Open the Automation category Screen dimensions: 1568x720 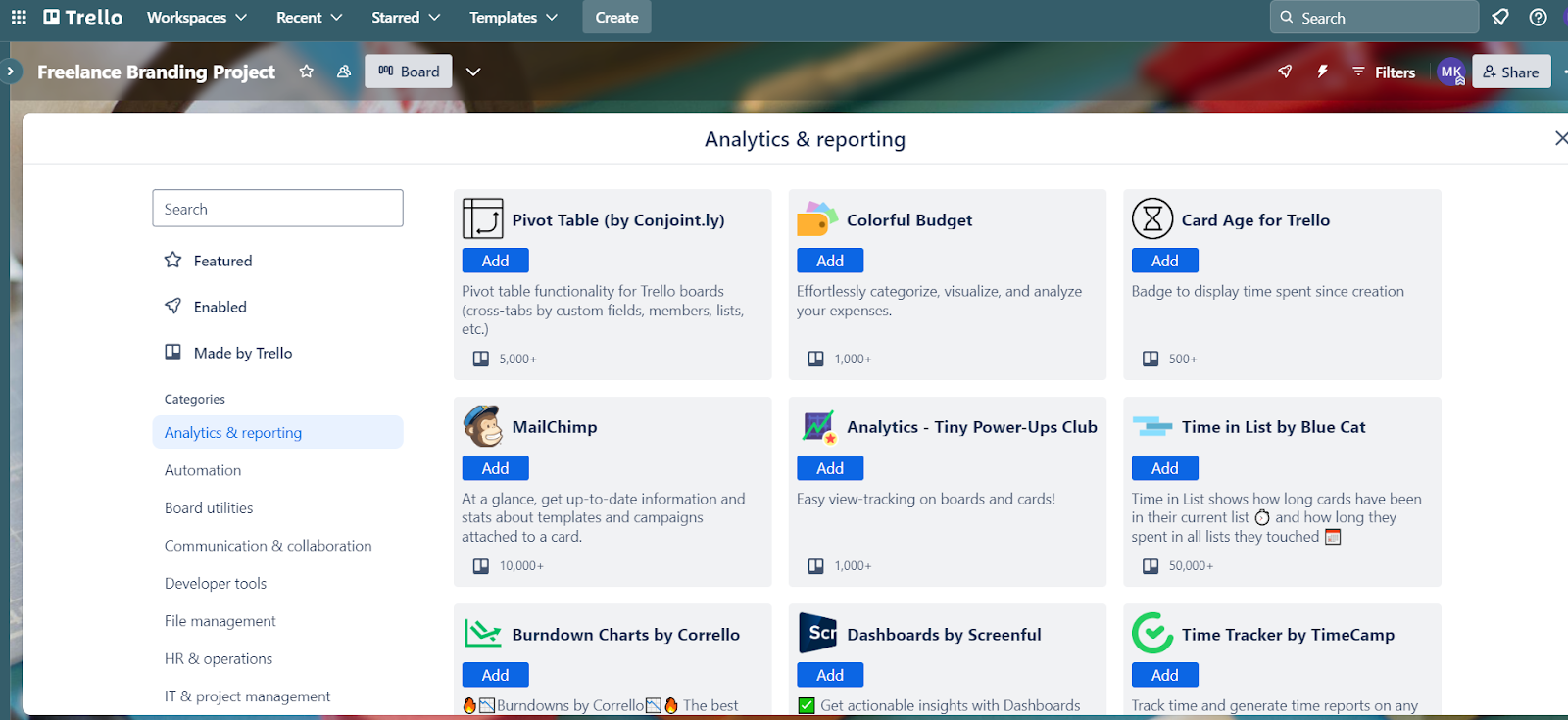point(203,470)
